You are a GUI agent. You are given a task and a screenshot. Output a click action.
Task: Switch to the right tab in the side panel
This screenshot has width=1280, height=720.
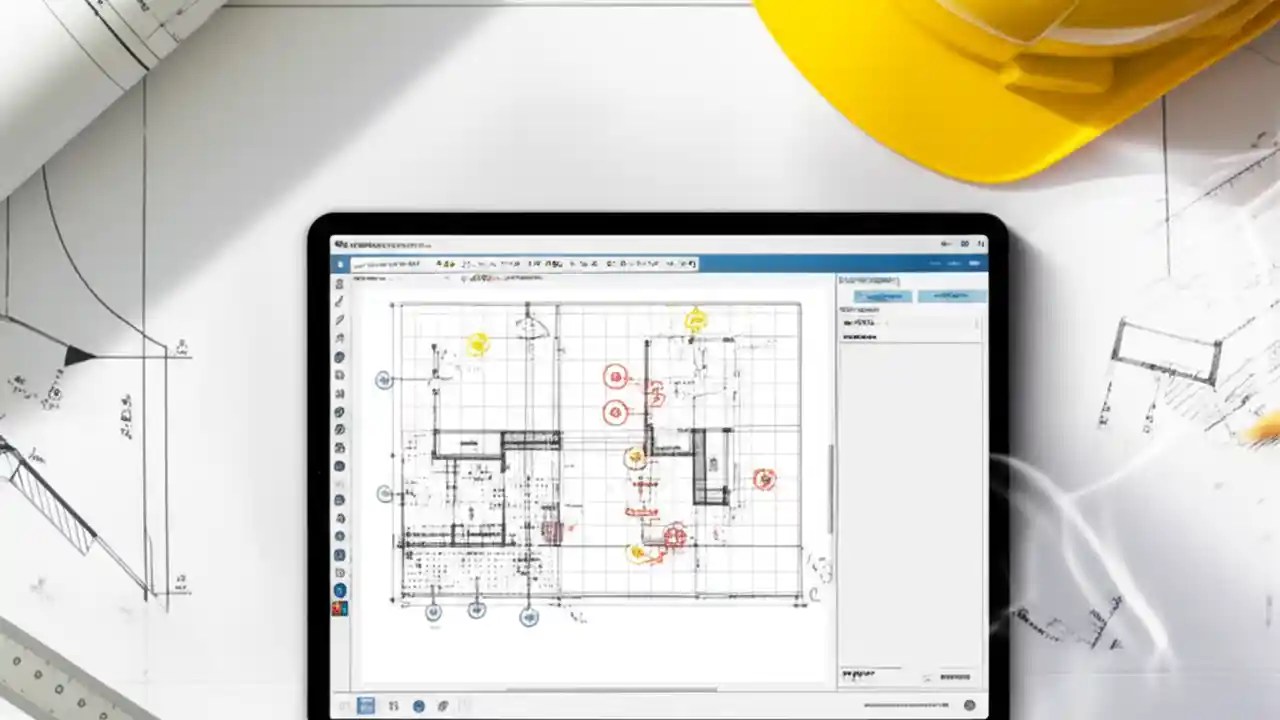(x=950, y=296)
